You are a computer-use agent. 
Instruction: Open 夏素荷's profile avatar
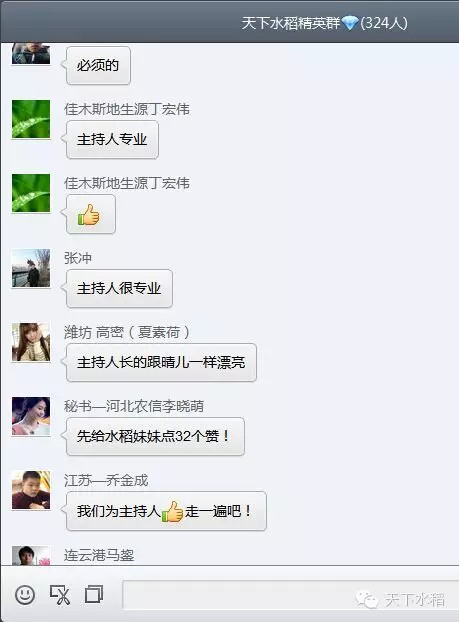pyautogui.click(x=31, y=342)
